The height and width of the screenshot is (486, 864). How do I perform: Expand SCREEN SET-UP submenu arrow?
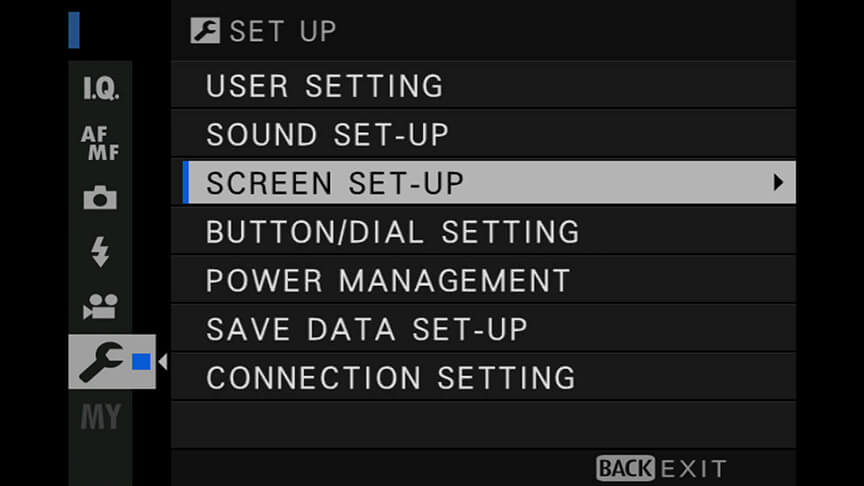click(x=777, y=183)
